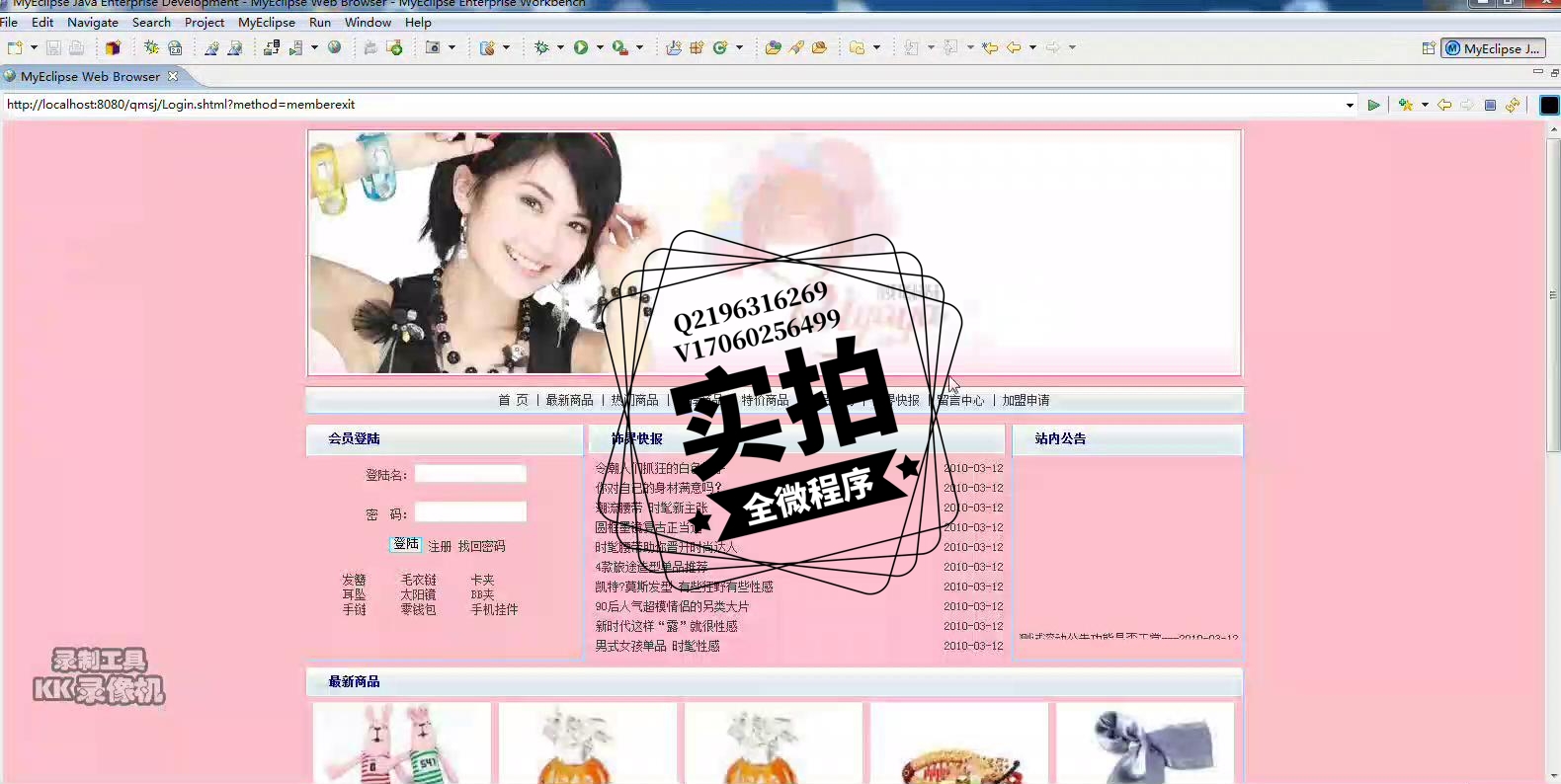Screen dimensions: 1561x784
Task: Click the Run External Tools icon
Action: coord(620,47)
